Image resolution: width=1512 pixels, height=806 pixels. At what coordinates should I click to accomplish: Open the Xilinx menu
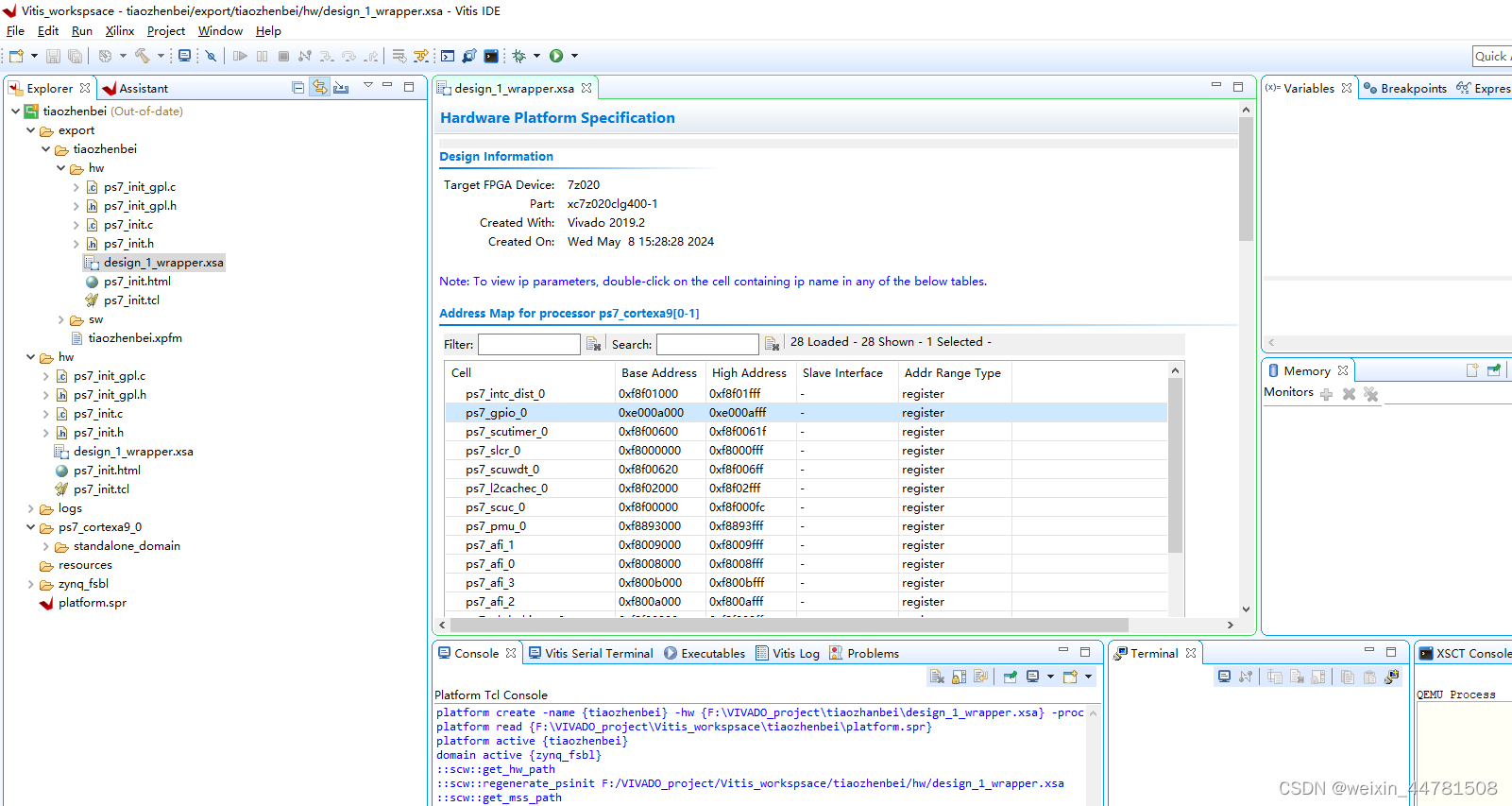[120, 31]
